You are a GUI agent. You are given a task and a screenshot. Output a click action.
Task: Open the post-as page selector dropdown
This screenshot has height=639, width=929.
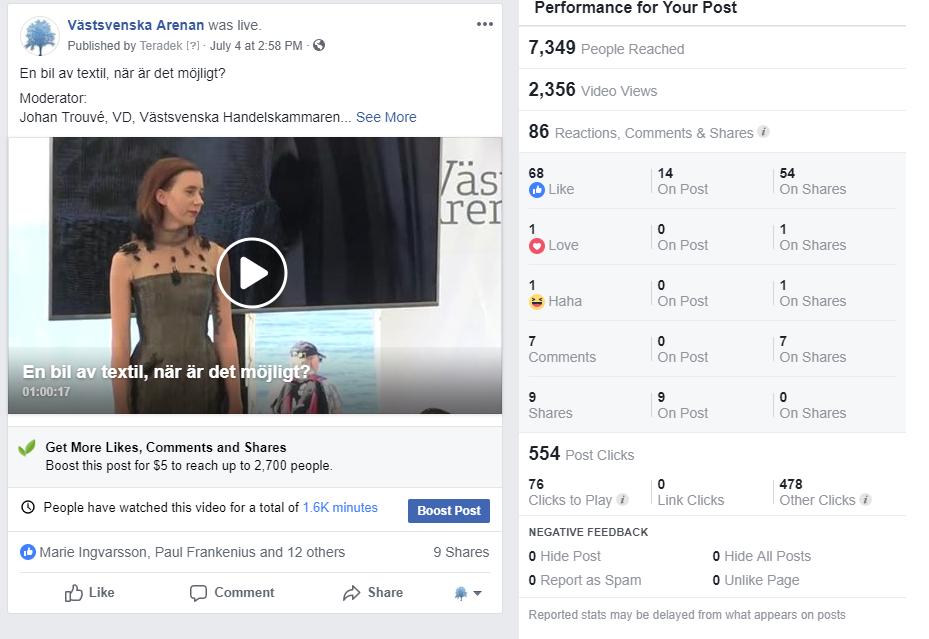pos(467,593)
